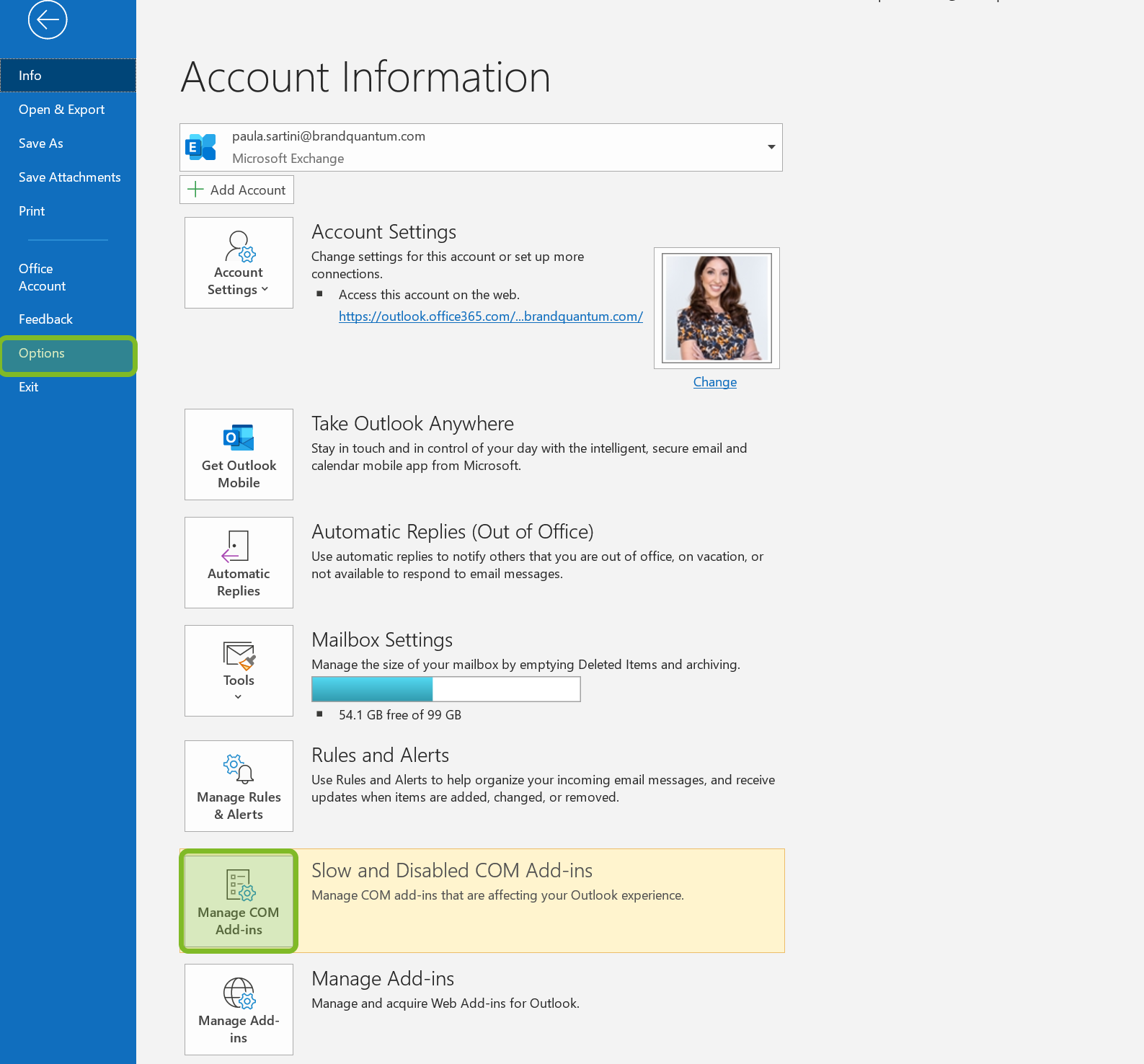Viewport: 1144px width, 1064px height.
Task: Open Automatic Replies tile
Action: click(x=239, y=562)
